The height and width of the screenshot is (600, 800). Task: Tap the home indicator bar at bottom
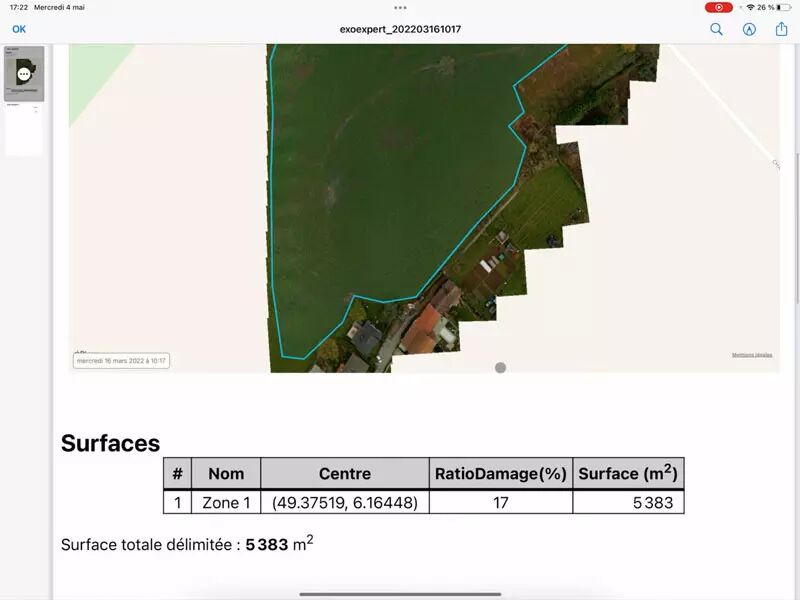[400, 594]
